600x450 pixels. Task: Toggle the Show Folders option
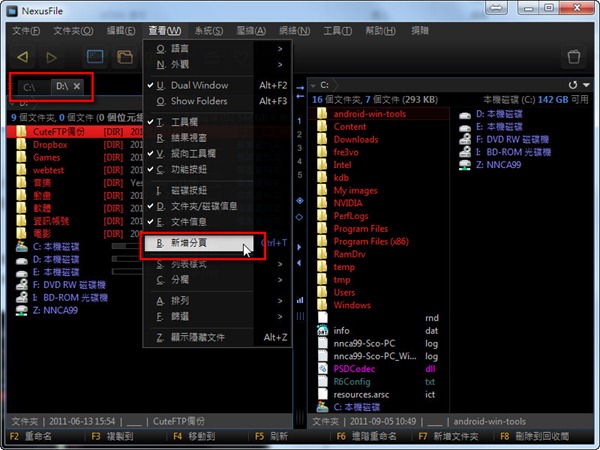[x=199, y=101]
